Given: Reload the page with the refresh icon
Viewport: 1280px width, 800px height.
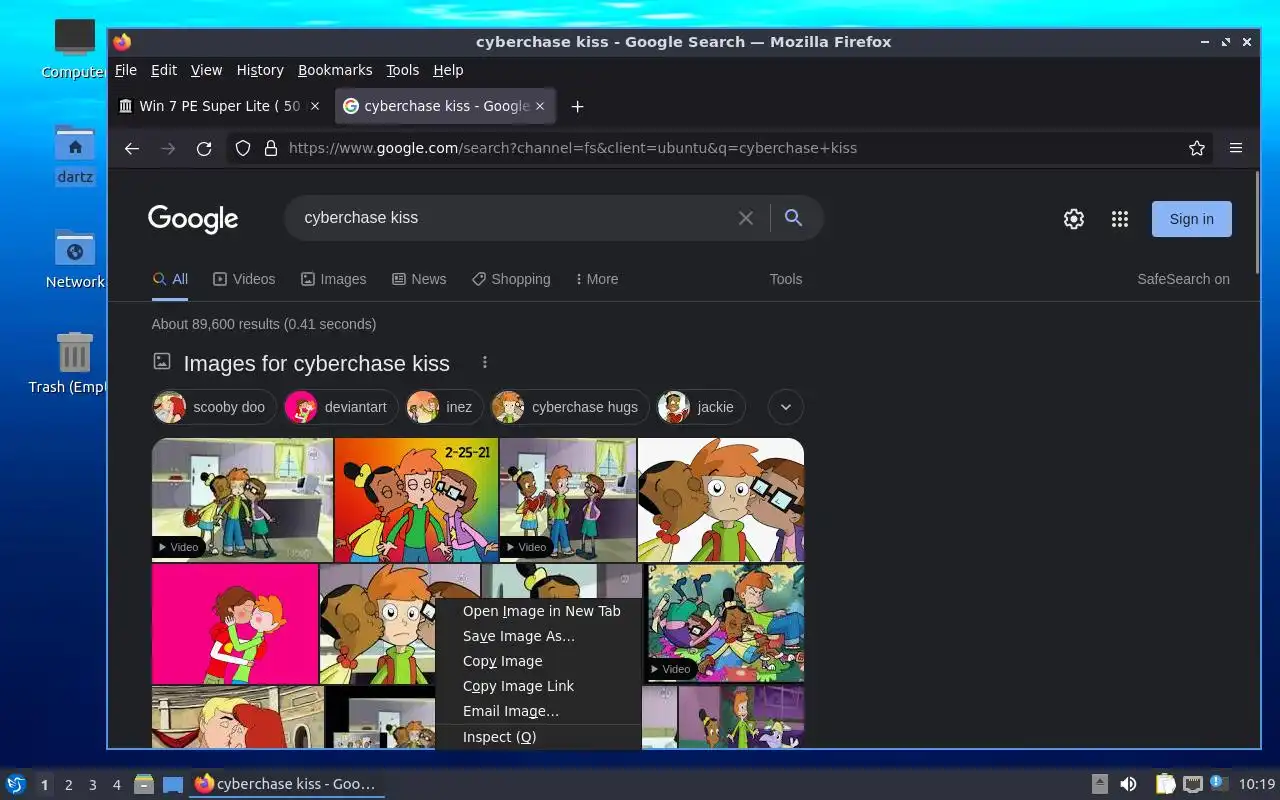Looking at the screenshot, I should (x=204, y=148).
